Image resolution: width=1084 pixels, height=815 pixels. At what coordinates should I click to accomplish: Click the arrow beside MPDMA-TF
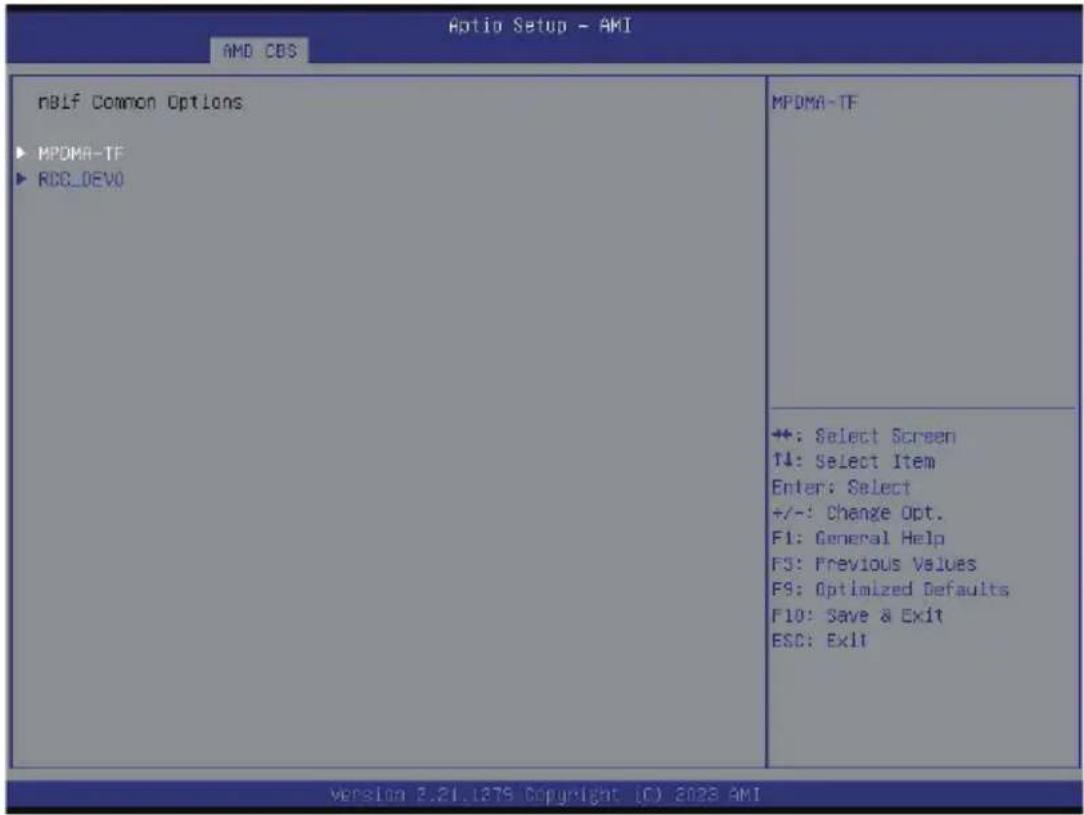coord(21,153)
